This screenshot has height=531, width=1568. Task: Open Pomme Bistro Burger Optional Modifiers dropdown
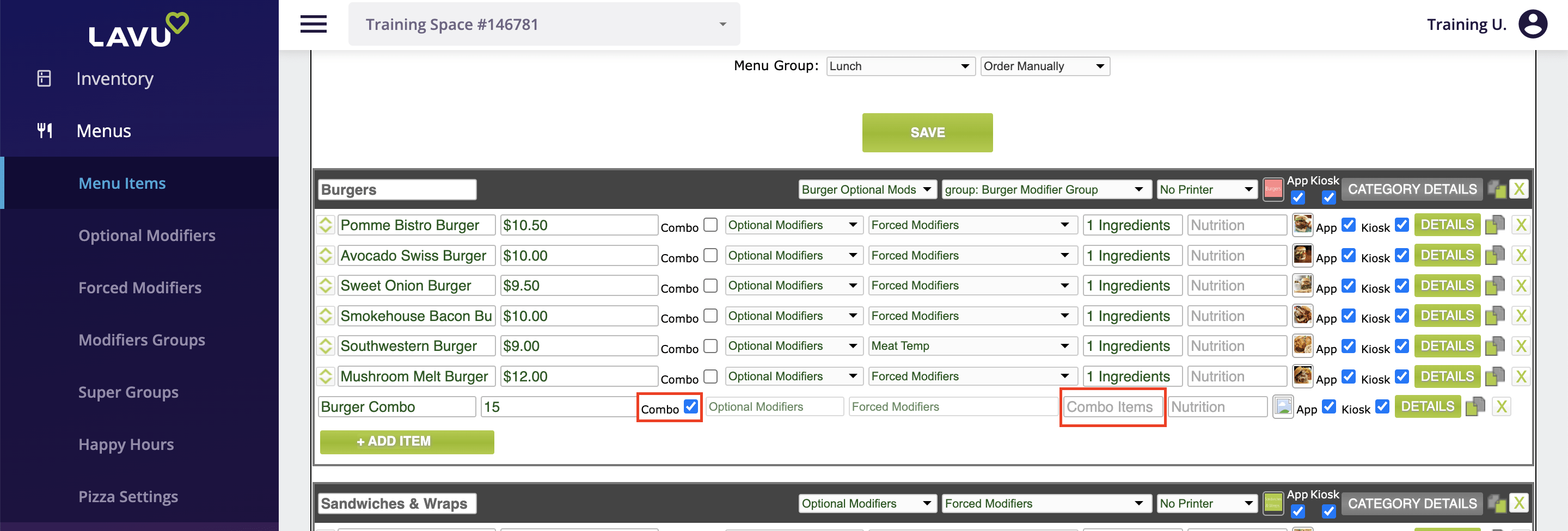pyautogui.click(x=794, y=225)
